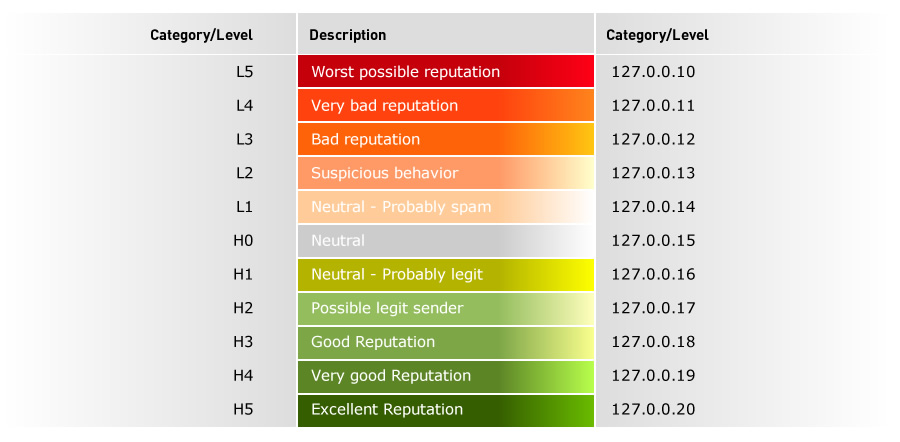Click the 'Description' column header
Viewport: 900px width, 442px height.
(348, 35)
